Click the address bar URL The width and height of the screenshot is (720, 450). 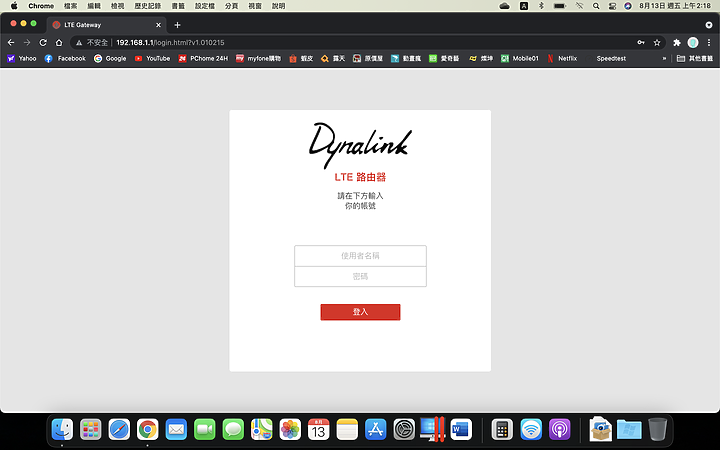pos(170,43)
